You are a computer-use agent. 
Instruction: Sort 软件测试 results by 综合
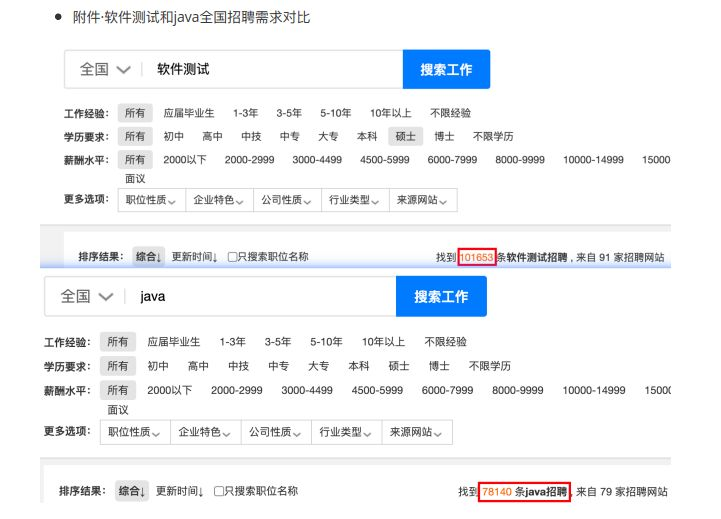148,257
